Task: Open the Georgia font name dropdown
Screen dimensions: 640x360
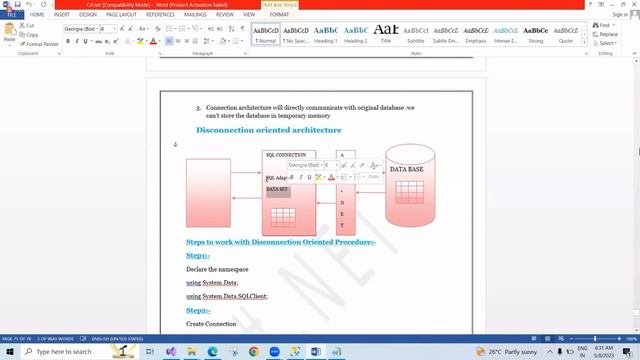Action: coord(97,29)
